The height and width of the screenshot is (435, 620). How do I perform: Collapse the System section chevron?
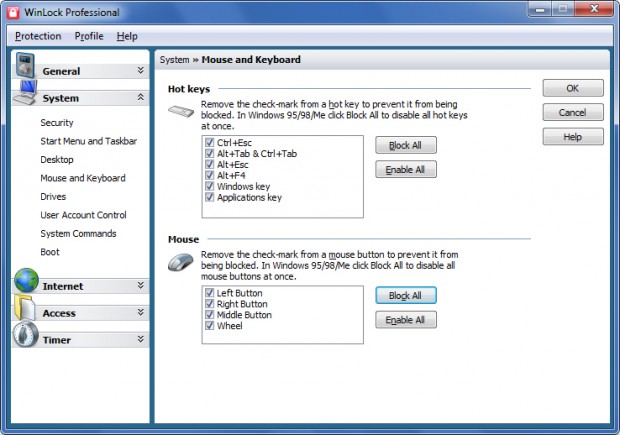pyautogui.click(x=140, y=97)
